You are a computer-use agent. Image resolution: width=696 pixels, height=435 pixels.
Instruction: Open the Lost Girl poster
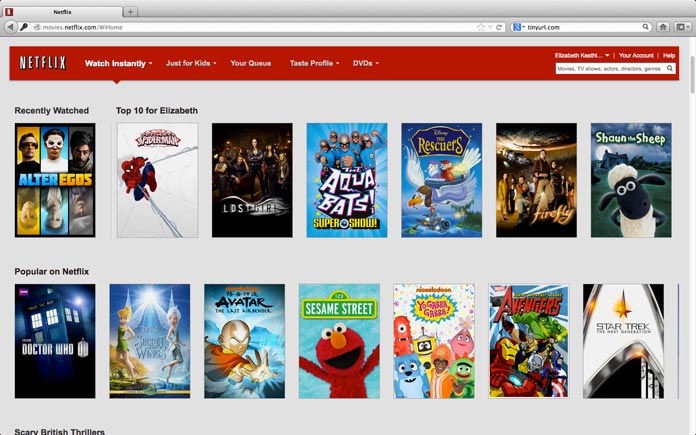click(x=252, y=180)
